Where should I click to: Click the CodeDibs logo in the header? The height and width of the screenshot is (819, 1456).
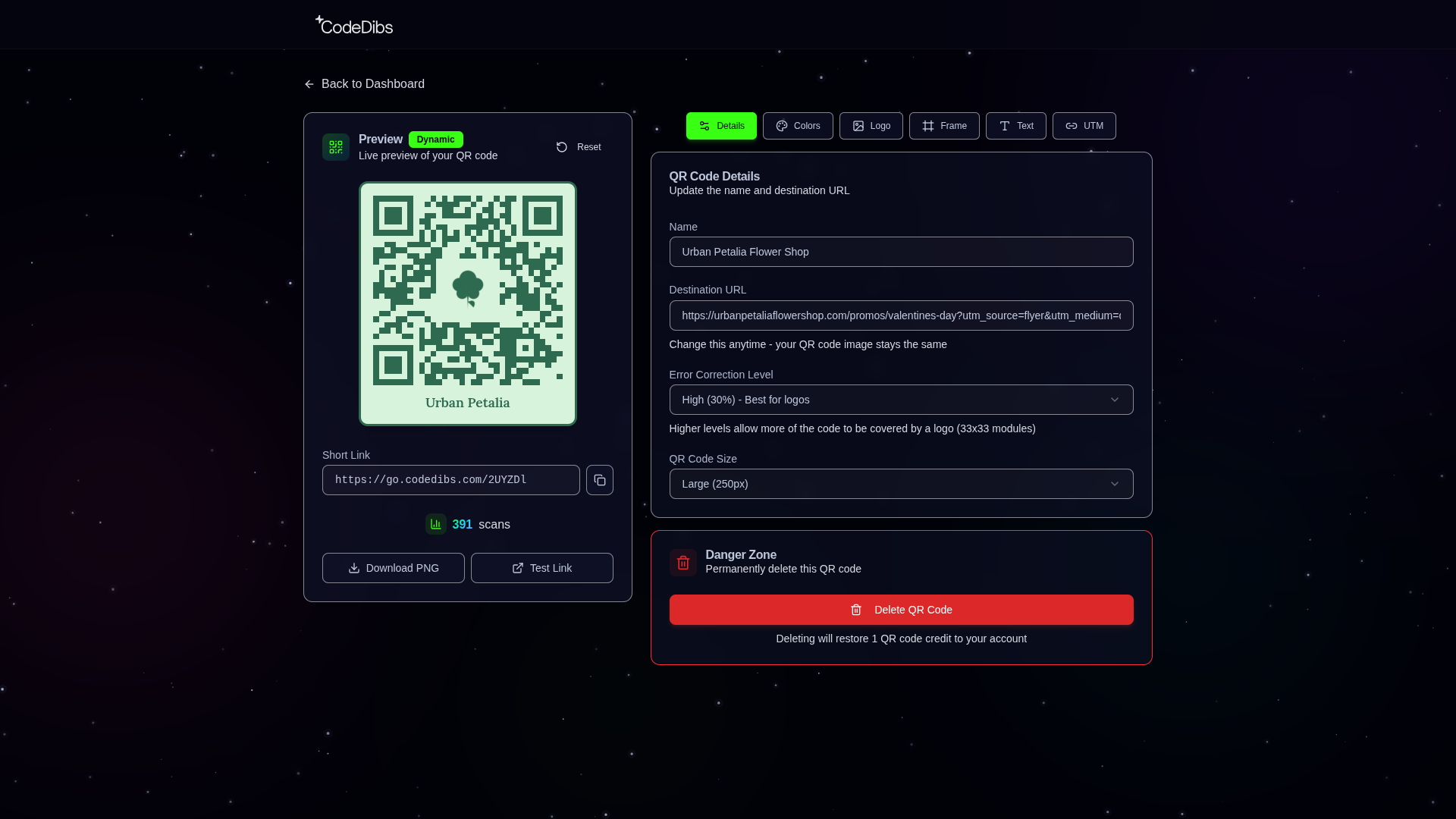coord(353,24)
